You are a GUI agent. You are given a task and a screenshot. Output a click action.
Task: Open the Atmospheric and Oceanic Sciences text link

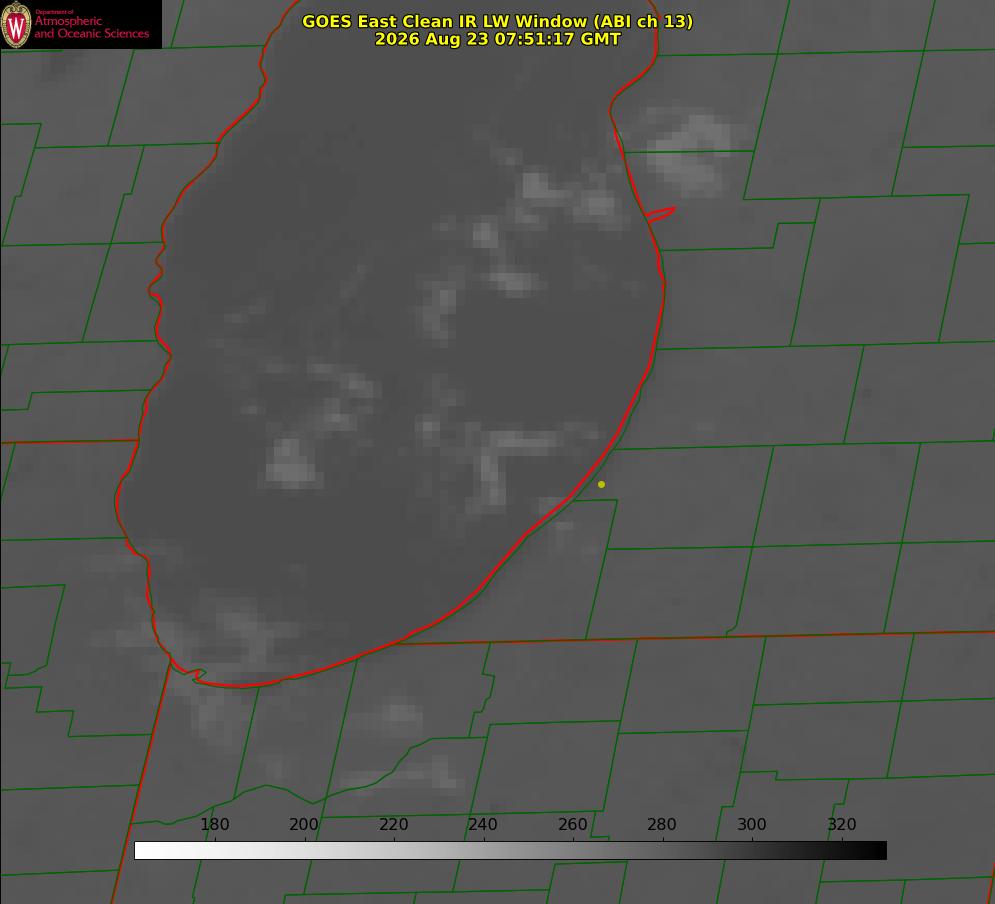(91, 27)
